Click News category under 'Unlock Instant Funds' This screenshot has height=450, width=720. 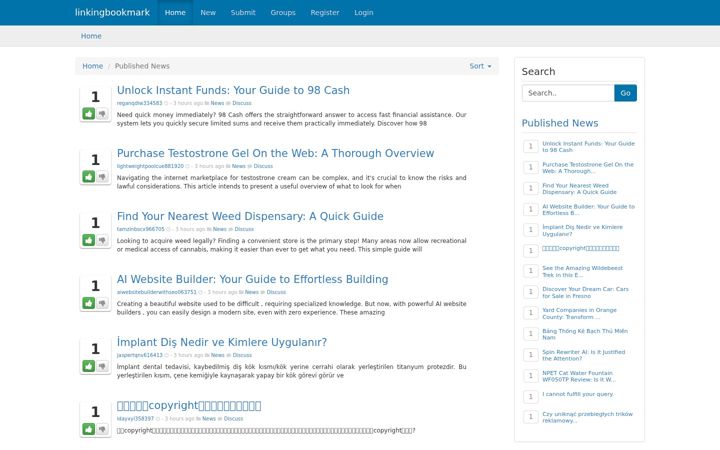217,103
